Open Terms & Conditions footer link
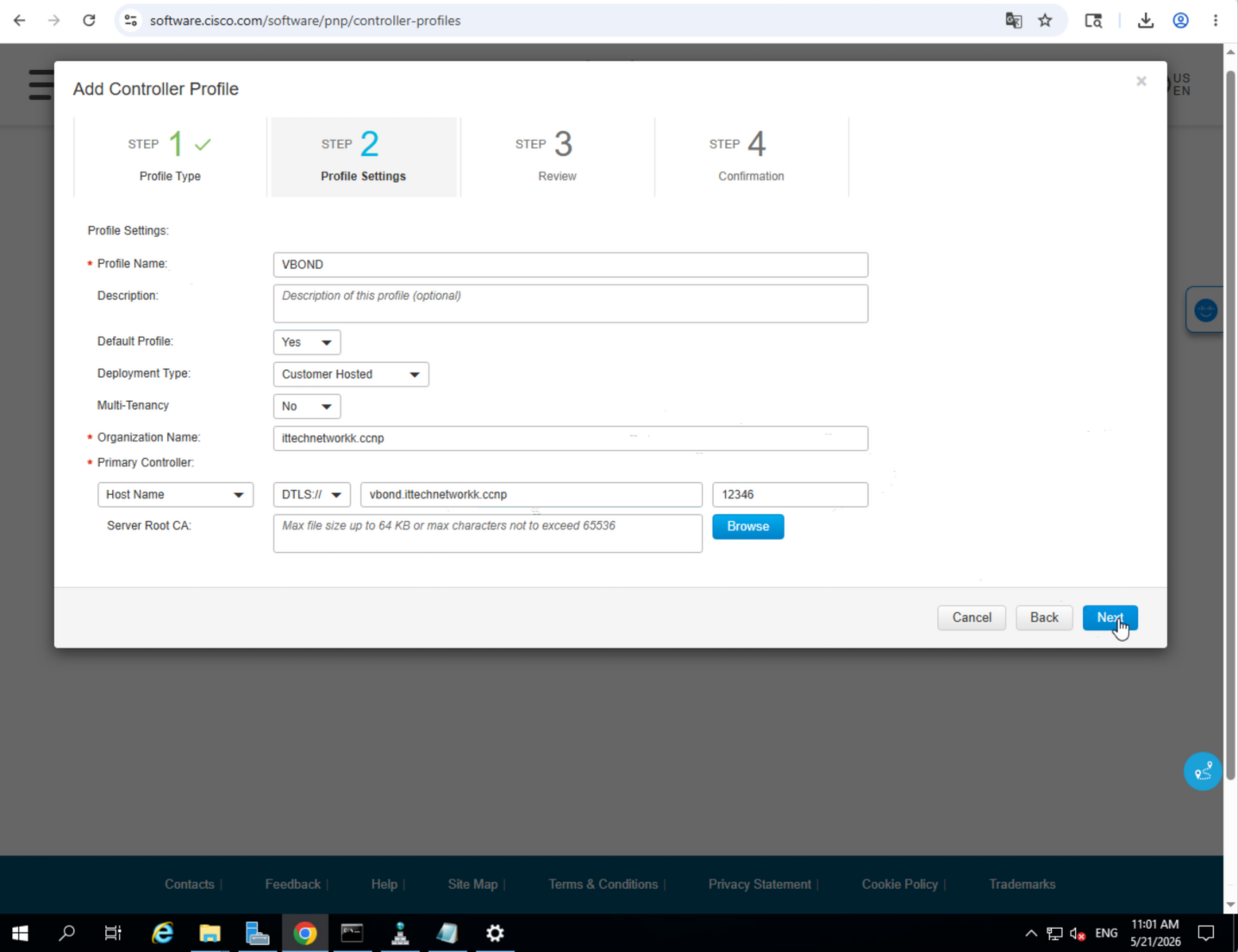 [603, 884]
